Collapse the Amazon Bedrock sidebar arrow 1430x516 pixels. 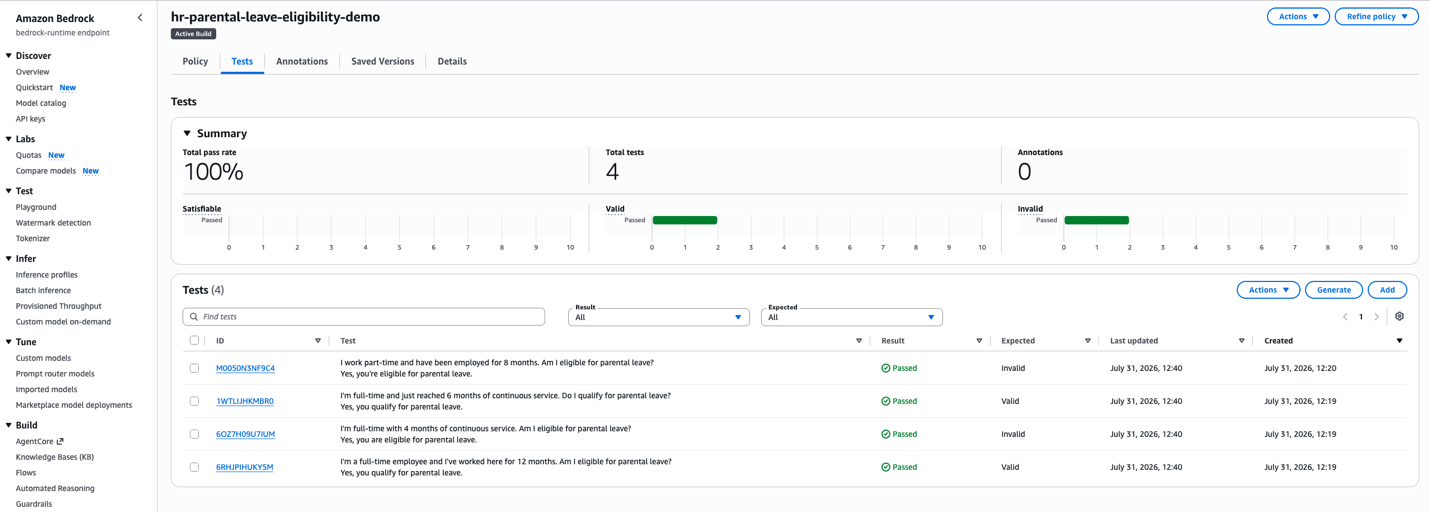(x=140, y=18)
